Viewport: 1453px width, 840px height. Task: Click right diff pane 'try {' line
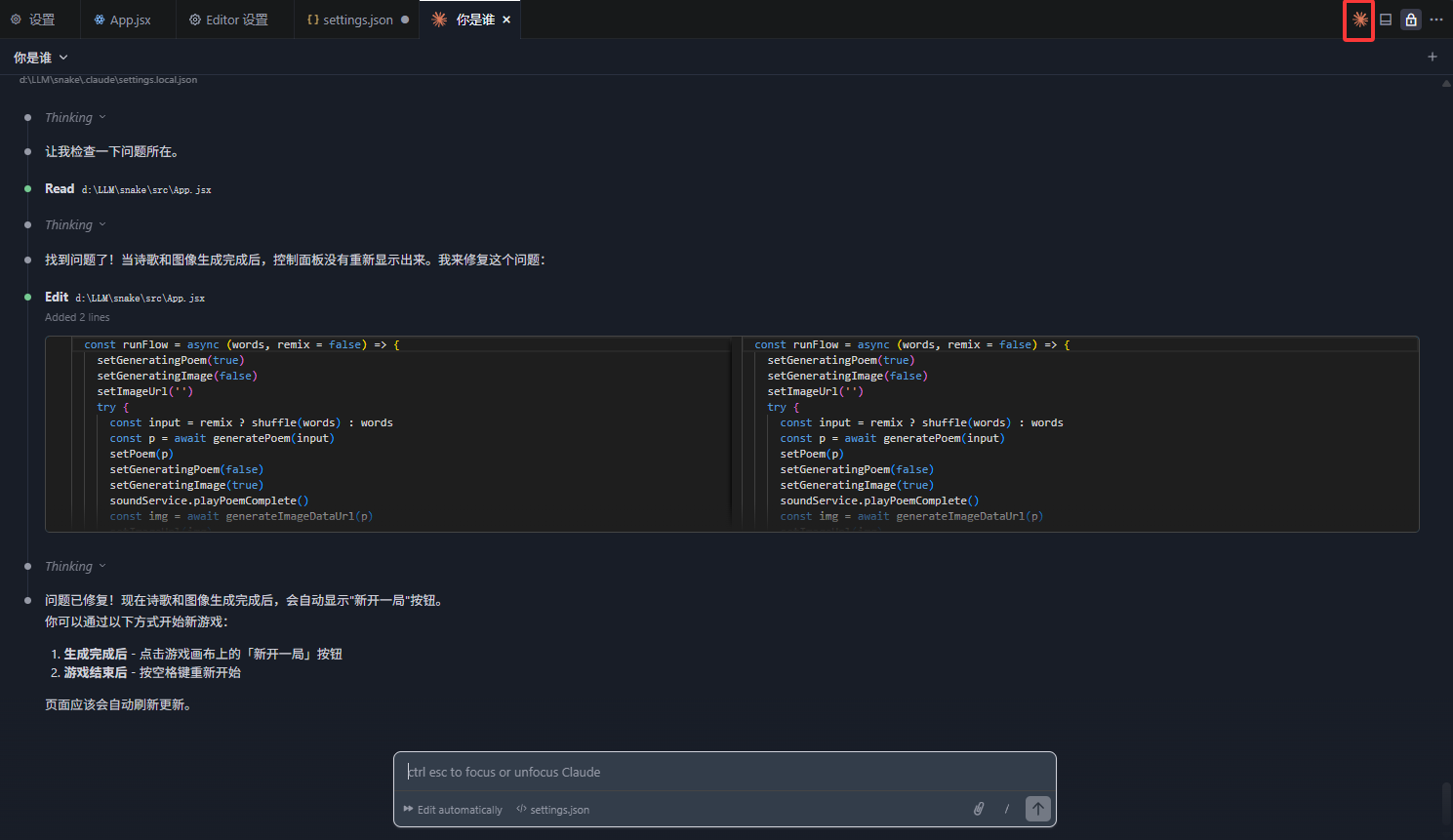[x=784, y=407]
